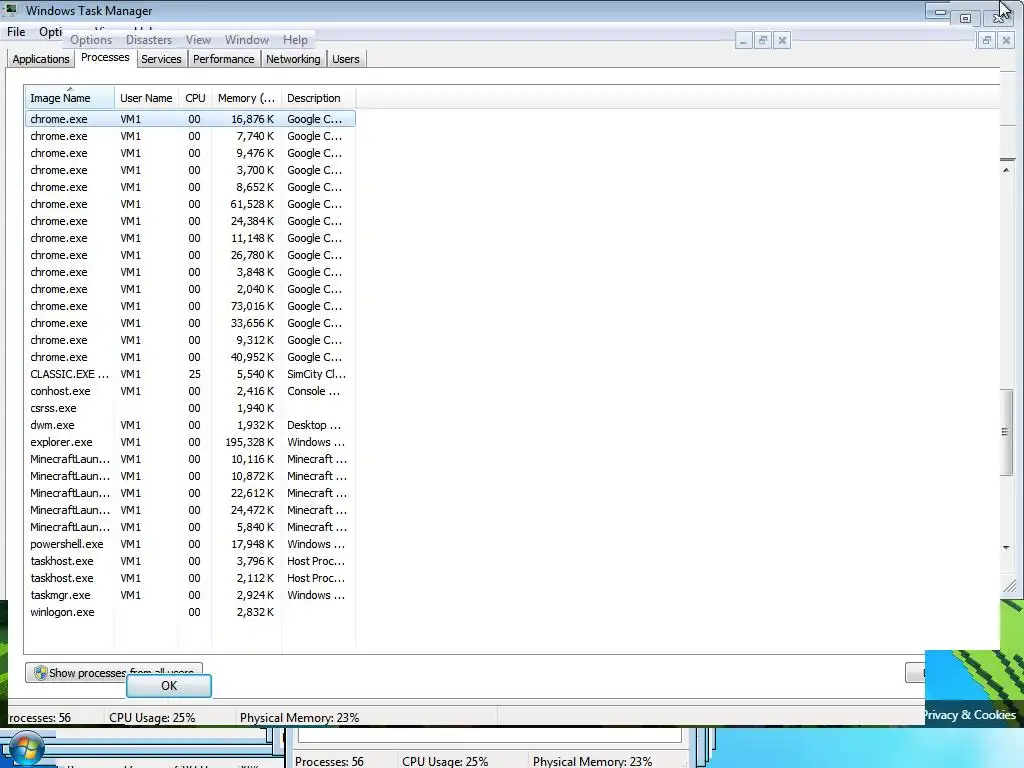Click Show processes from all users button
Viewport: 1024px width, 768px height.
[x=114, y=673]
